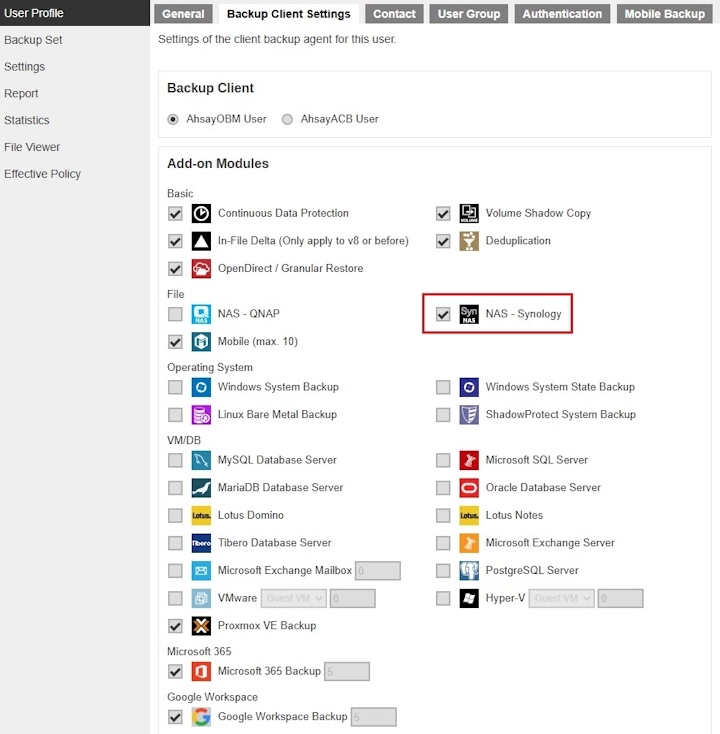The width and height of the screenshot is (720, 734).
Task: Click the Oracle Database Server icon
Action: click(469, 488)
